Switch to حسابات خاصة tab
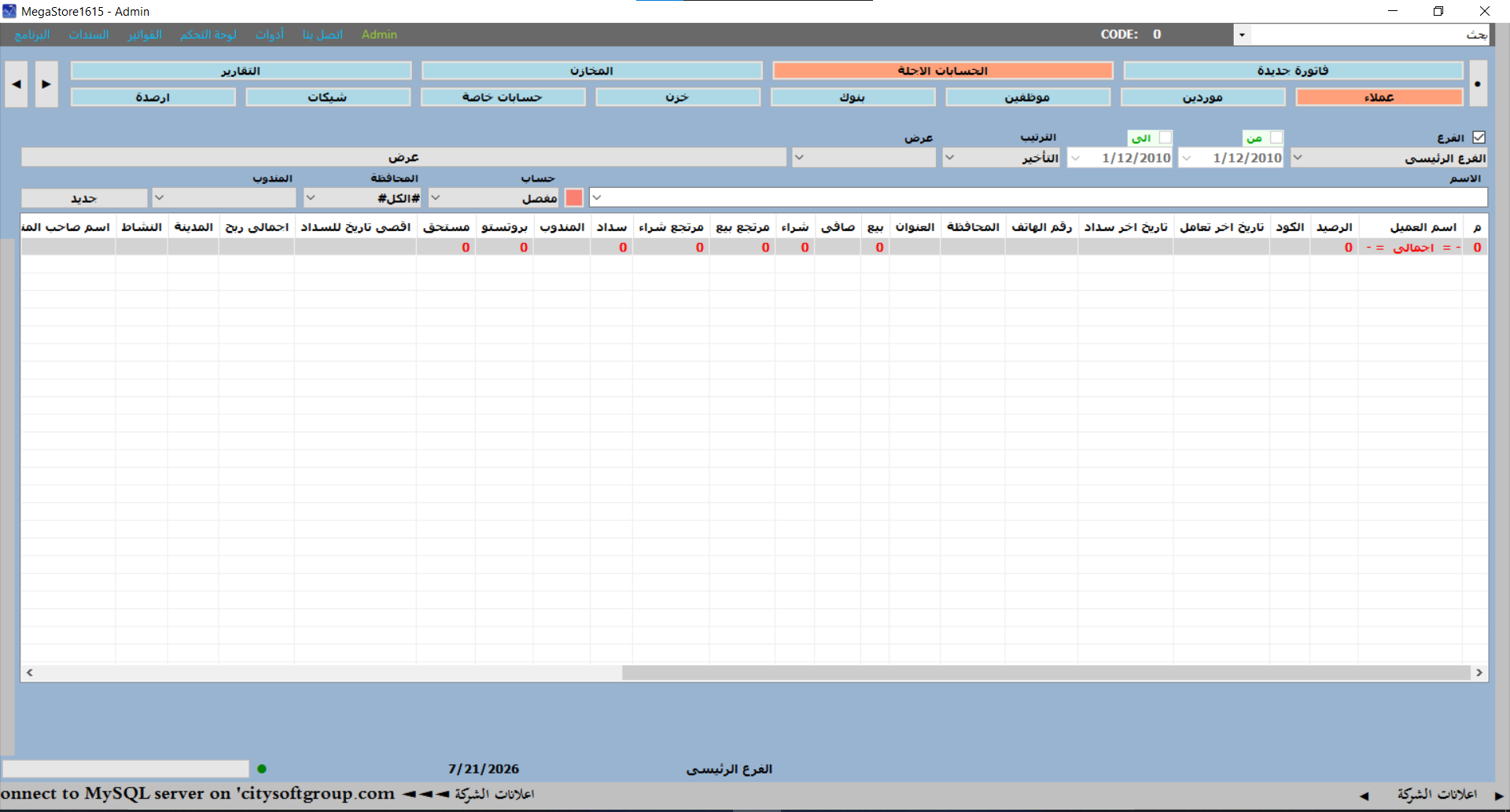 pos(503,97)
